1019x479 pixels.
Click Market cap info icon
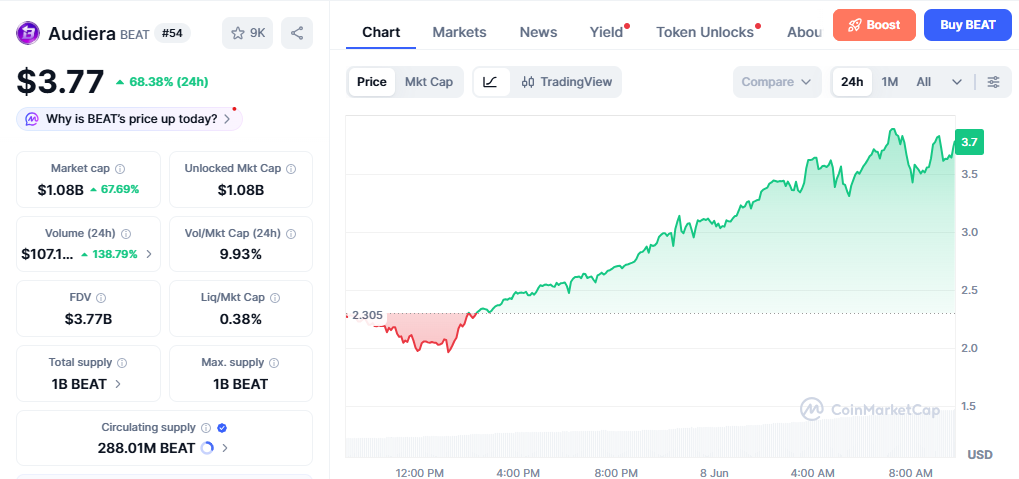(120, 169)
